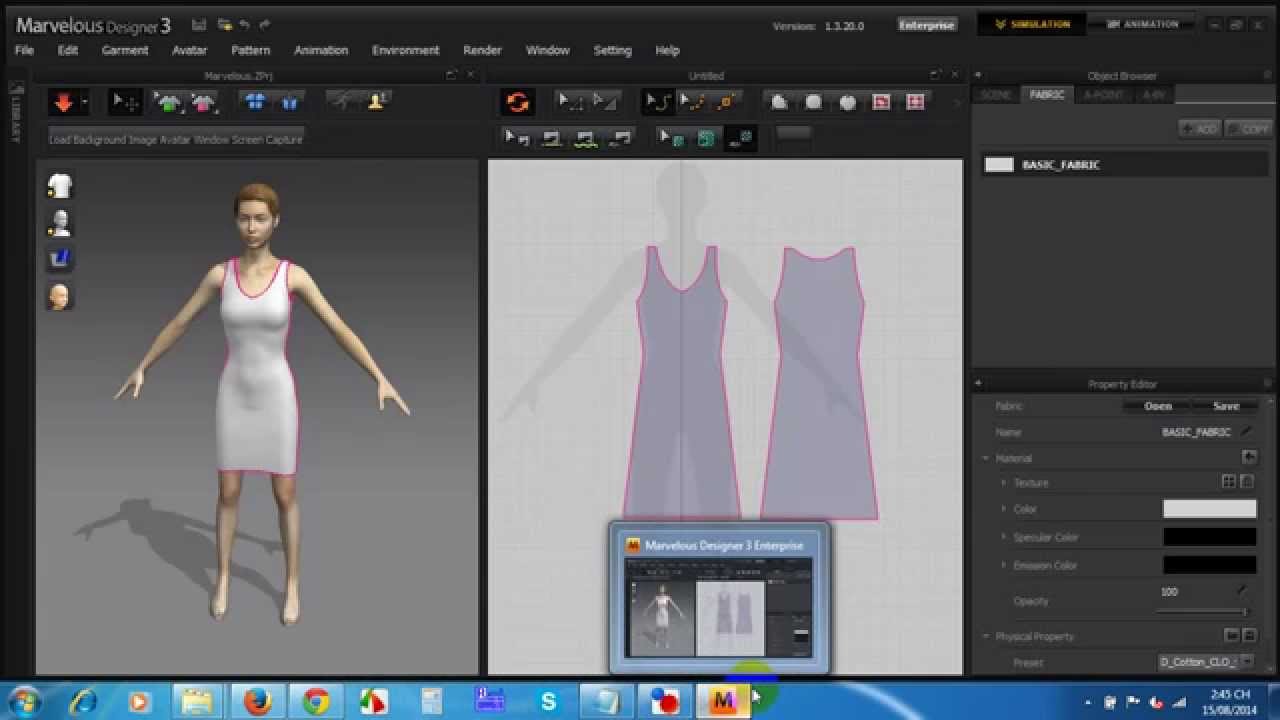Click the Open fabric button
The image size is (1280, 720).
coord(1158,406)
